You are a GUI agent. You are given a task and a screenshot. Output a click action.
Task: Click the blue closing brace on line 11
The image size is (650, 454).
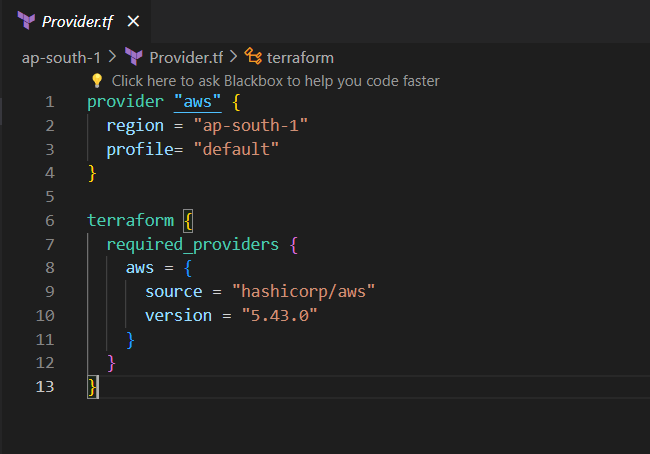130,340
